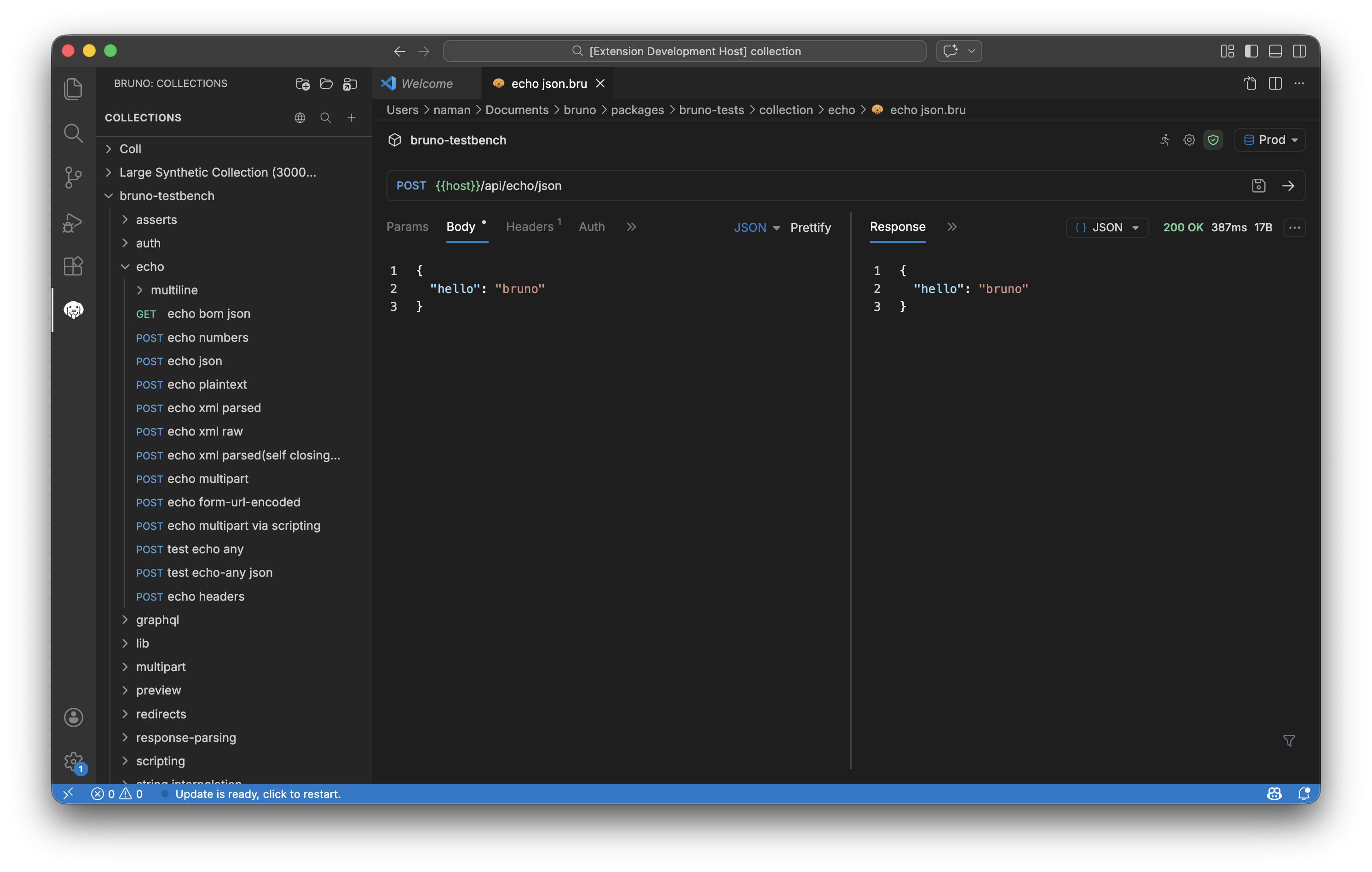Click the title bar command center search

click(684, 51)
